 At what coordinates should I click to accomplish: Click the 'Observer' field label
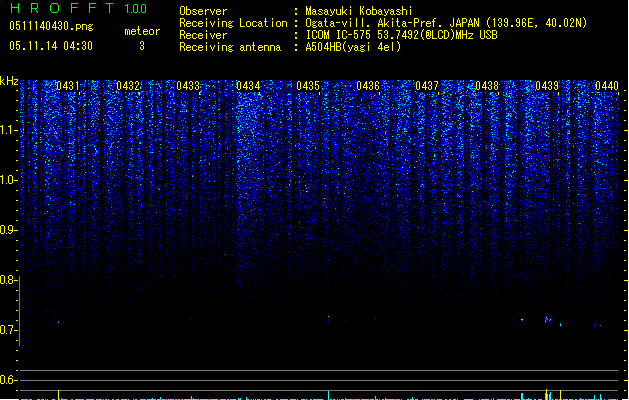coord(203,11)
